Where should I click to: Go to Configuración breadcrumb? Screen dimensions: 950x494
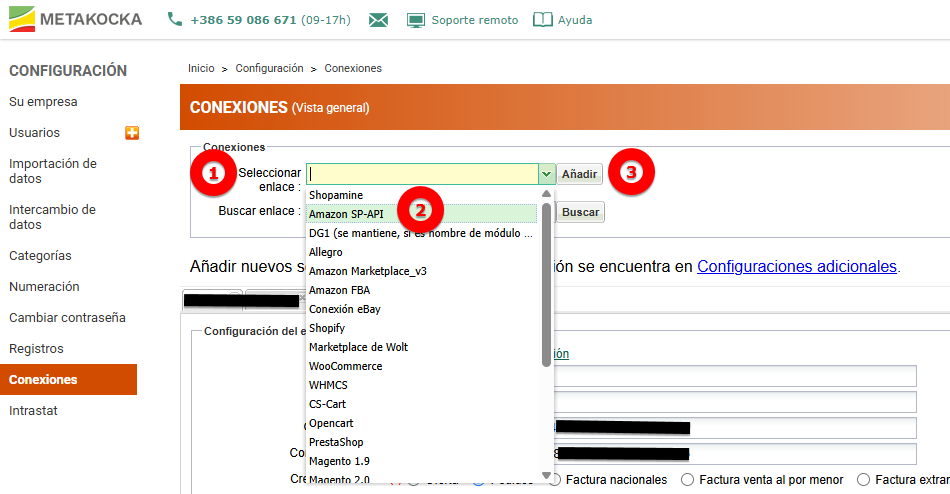(x=270, y=68)
